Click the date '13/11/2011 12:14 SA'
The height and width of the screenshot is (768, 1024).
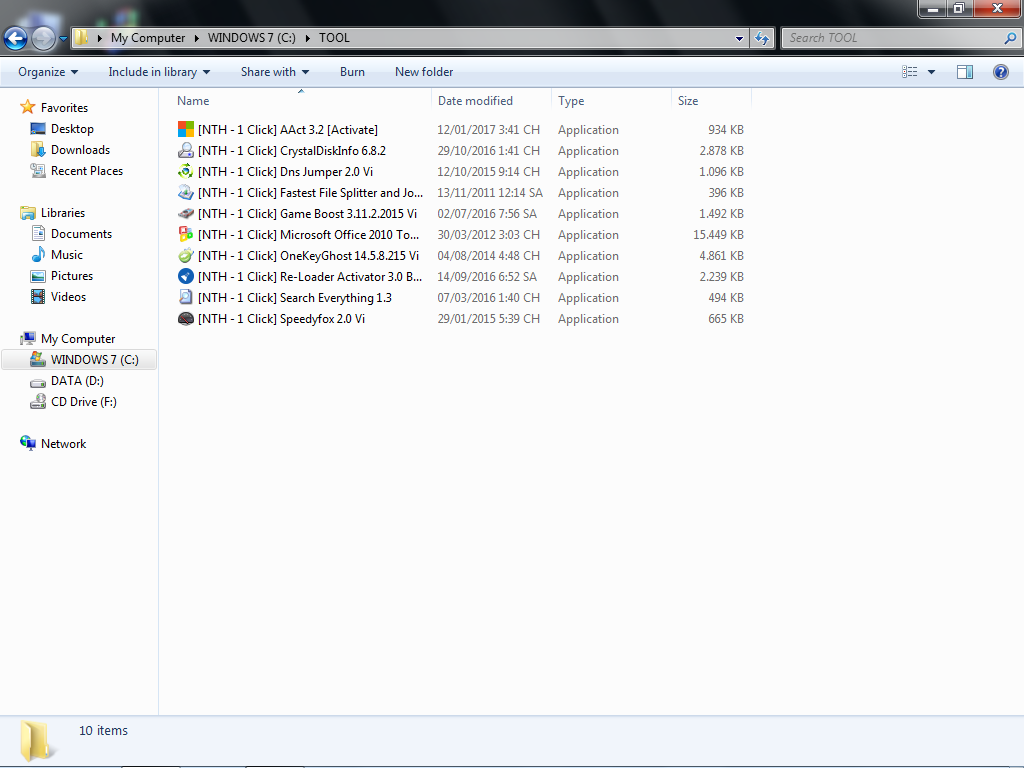(x=490, y=193)
